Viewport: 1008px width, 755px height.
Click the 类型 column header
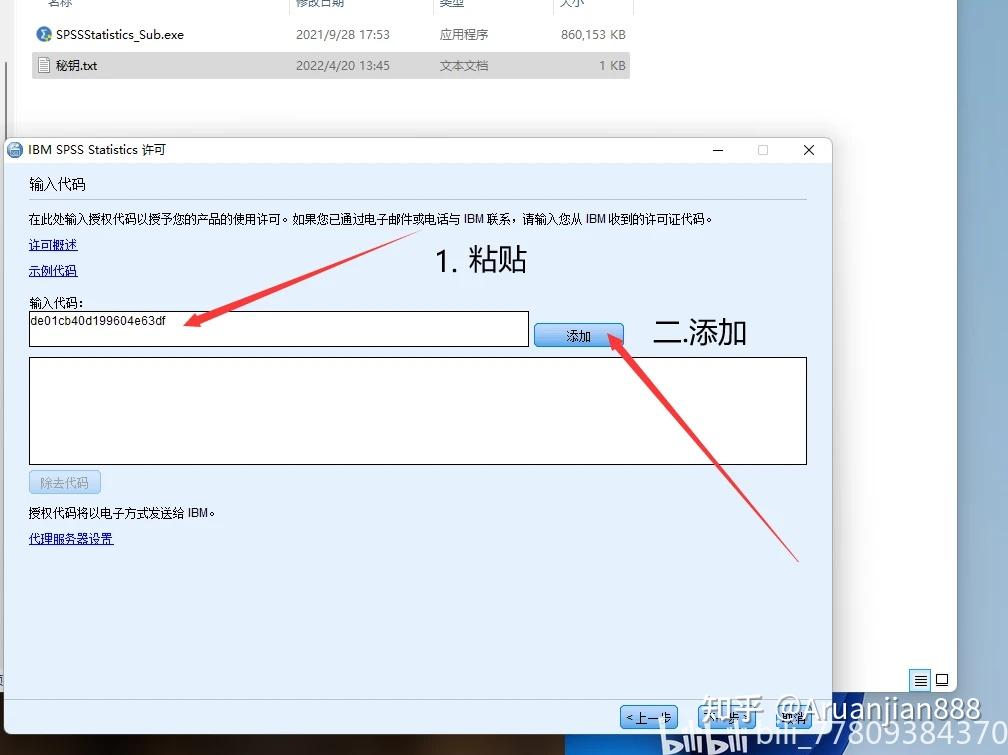pos(452,4)
